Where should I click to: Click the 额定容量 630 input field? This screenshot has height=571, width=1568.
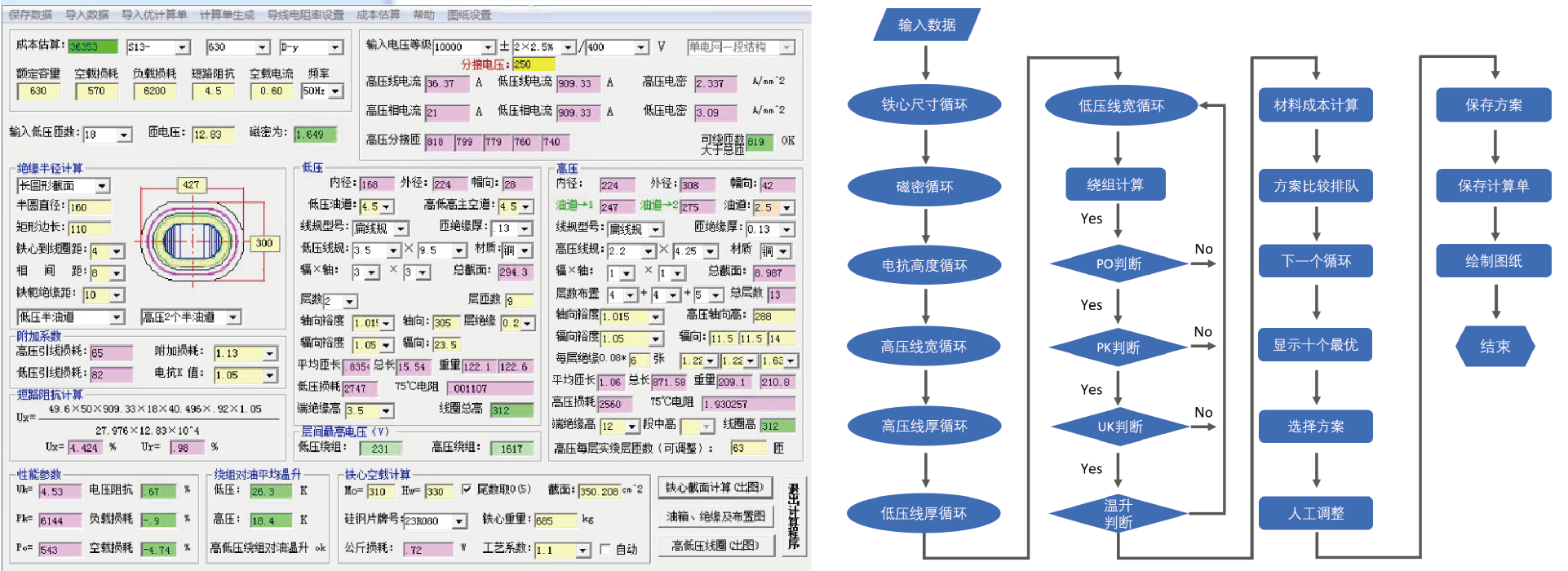pos(38,91)
